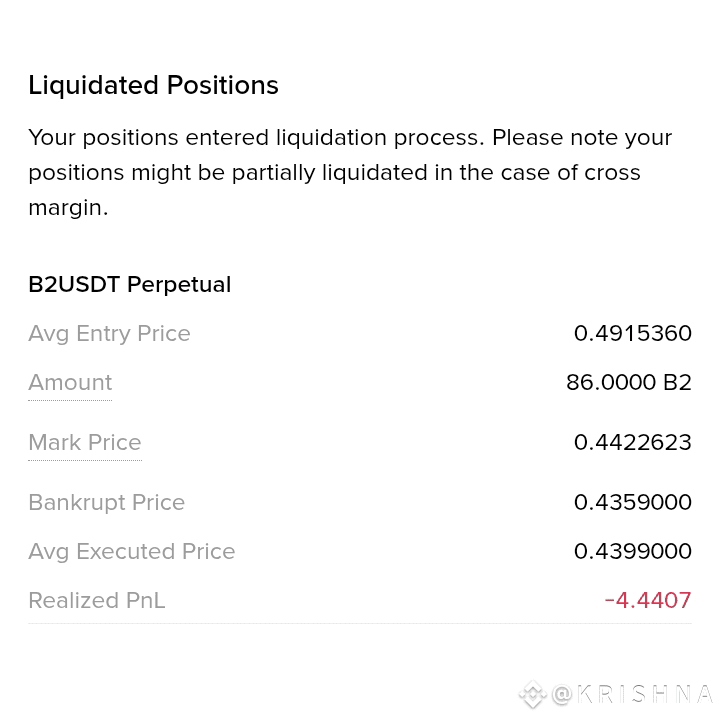
Task: Click the 86.0000 B2 amount value
Action: pyautogui.click(x=629, y=382)
